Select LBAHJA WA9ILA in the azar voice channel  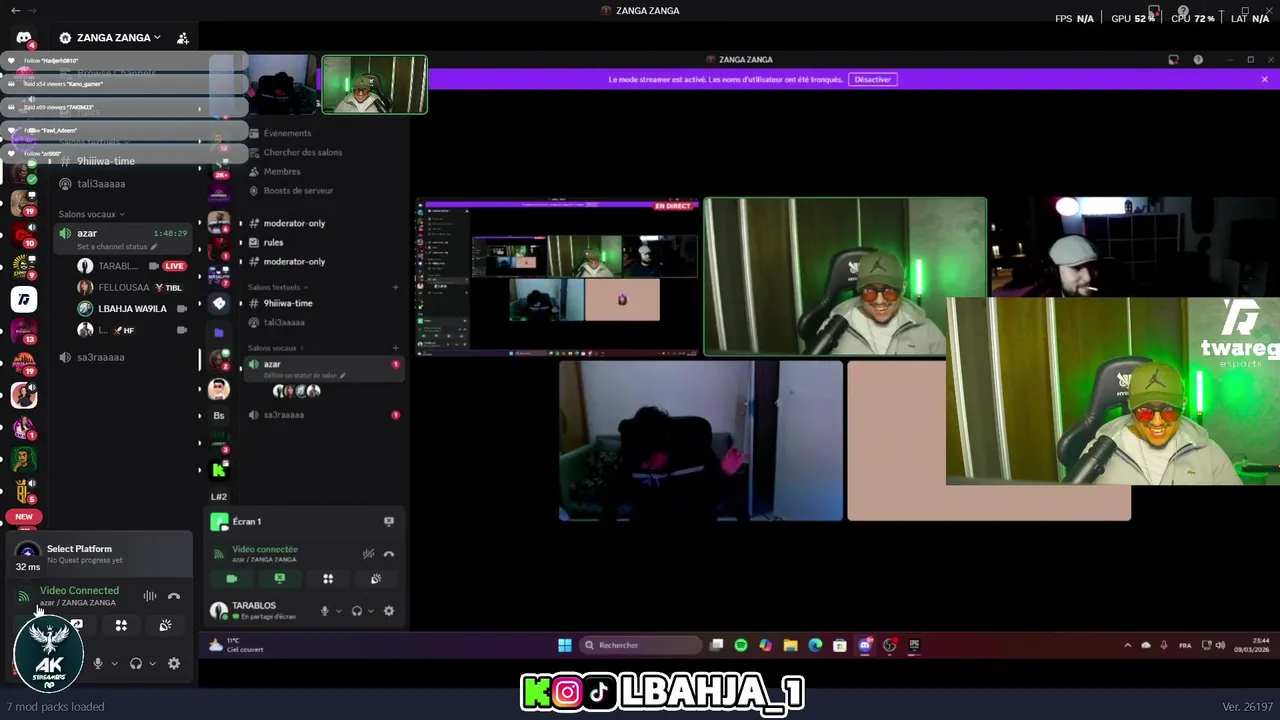coord(132,309)
